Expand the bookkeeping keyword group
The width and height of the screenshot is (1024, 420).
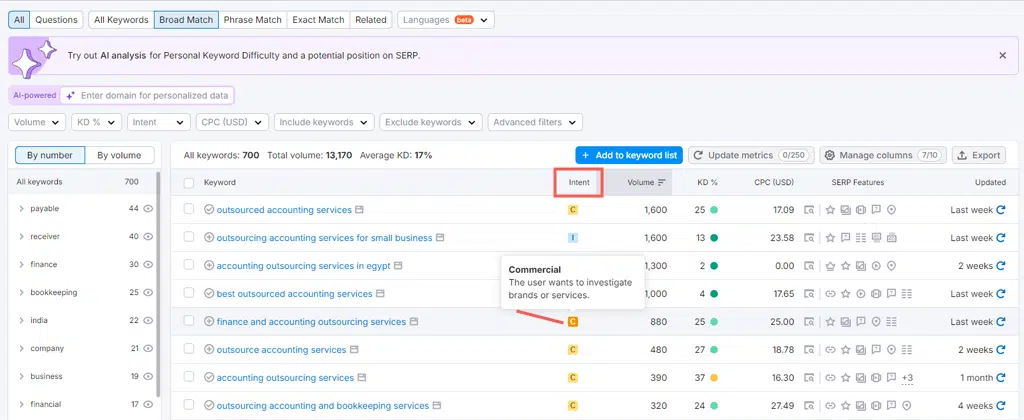pos(22,293)
